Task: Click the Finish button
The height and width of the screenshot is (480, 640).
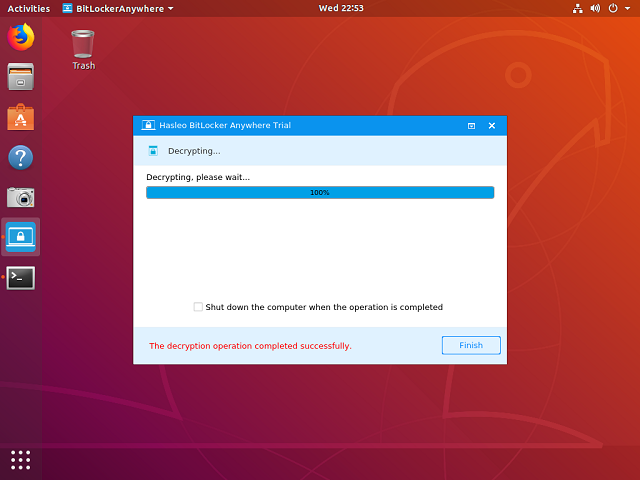Action: point(471,345)
